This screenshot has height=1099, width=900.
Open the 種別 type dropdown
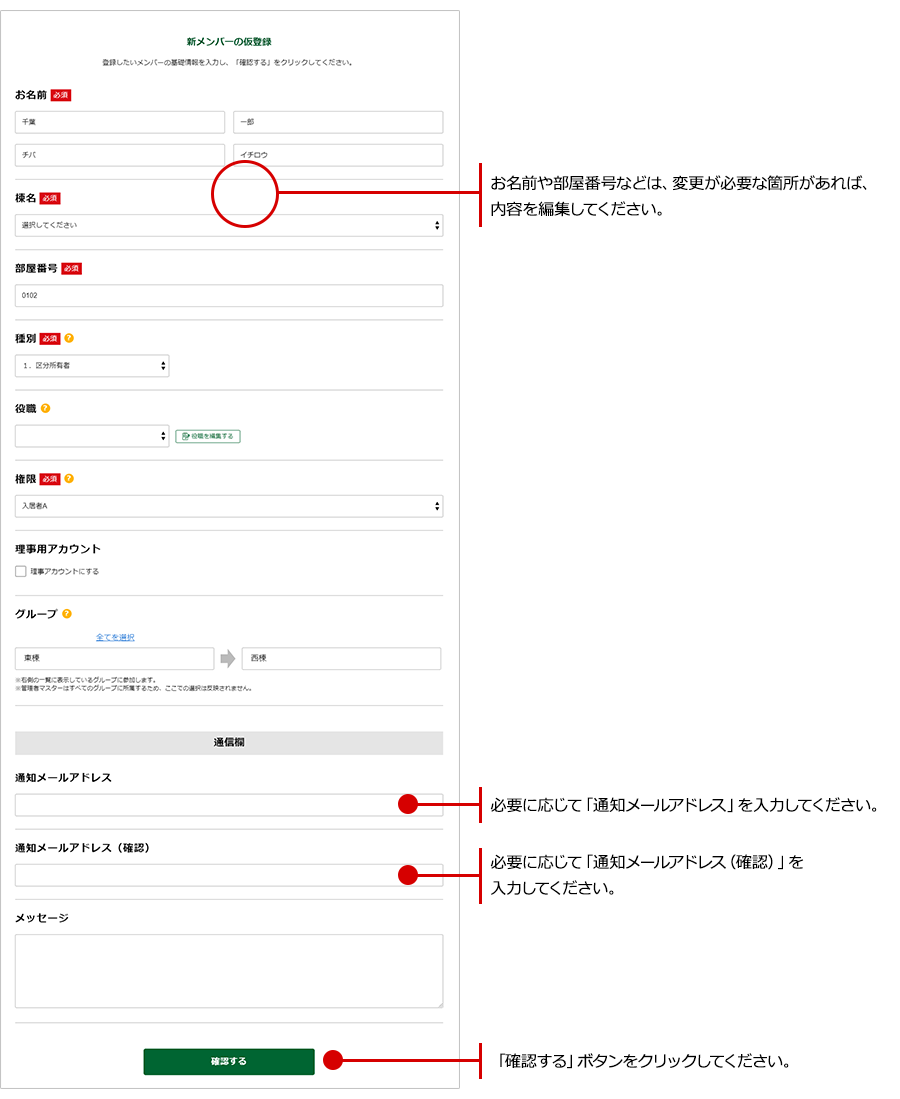[x=92, y=366]
